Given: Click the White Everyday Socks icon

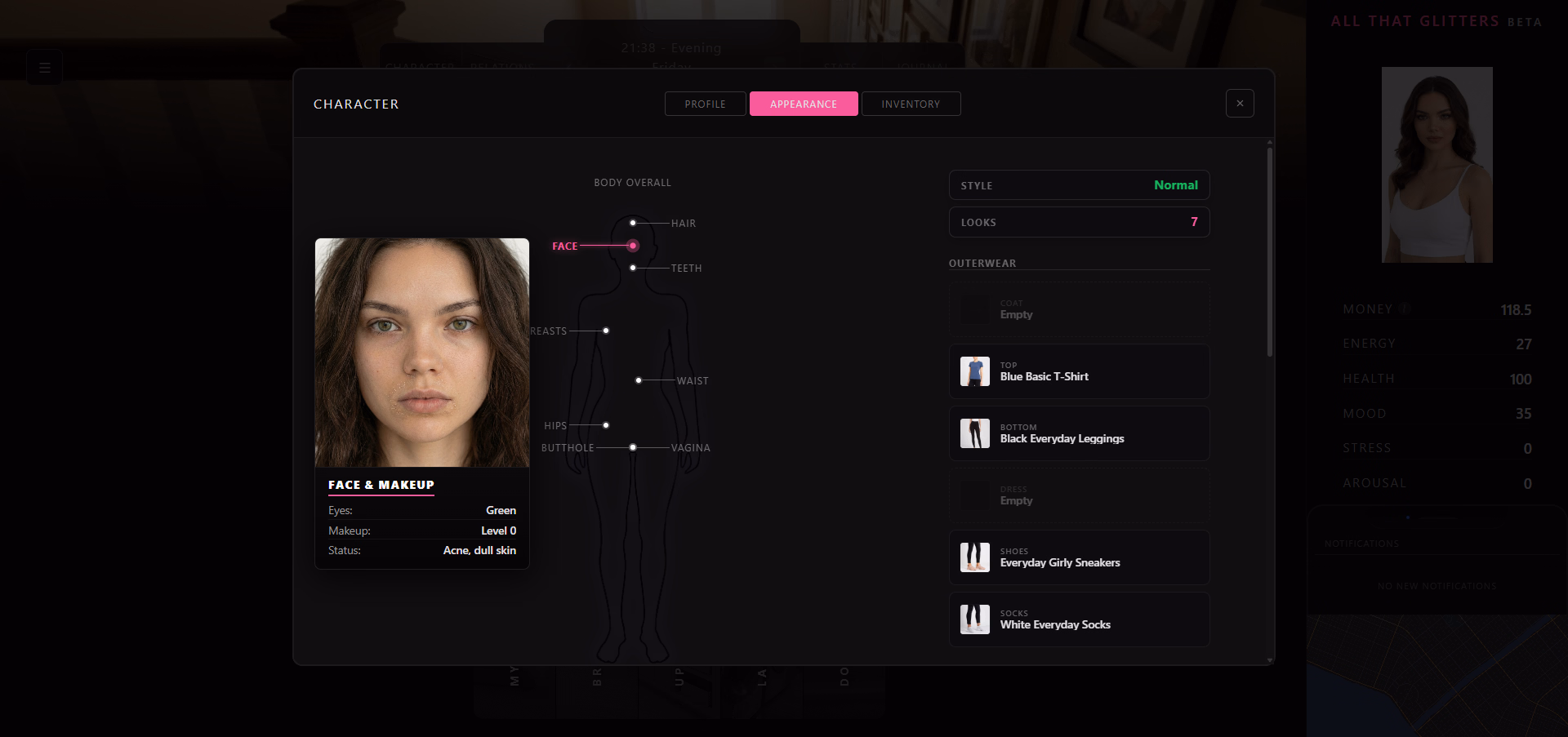Looking at the screenshot, I should [975, 619].
